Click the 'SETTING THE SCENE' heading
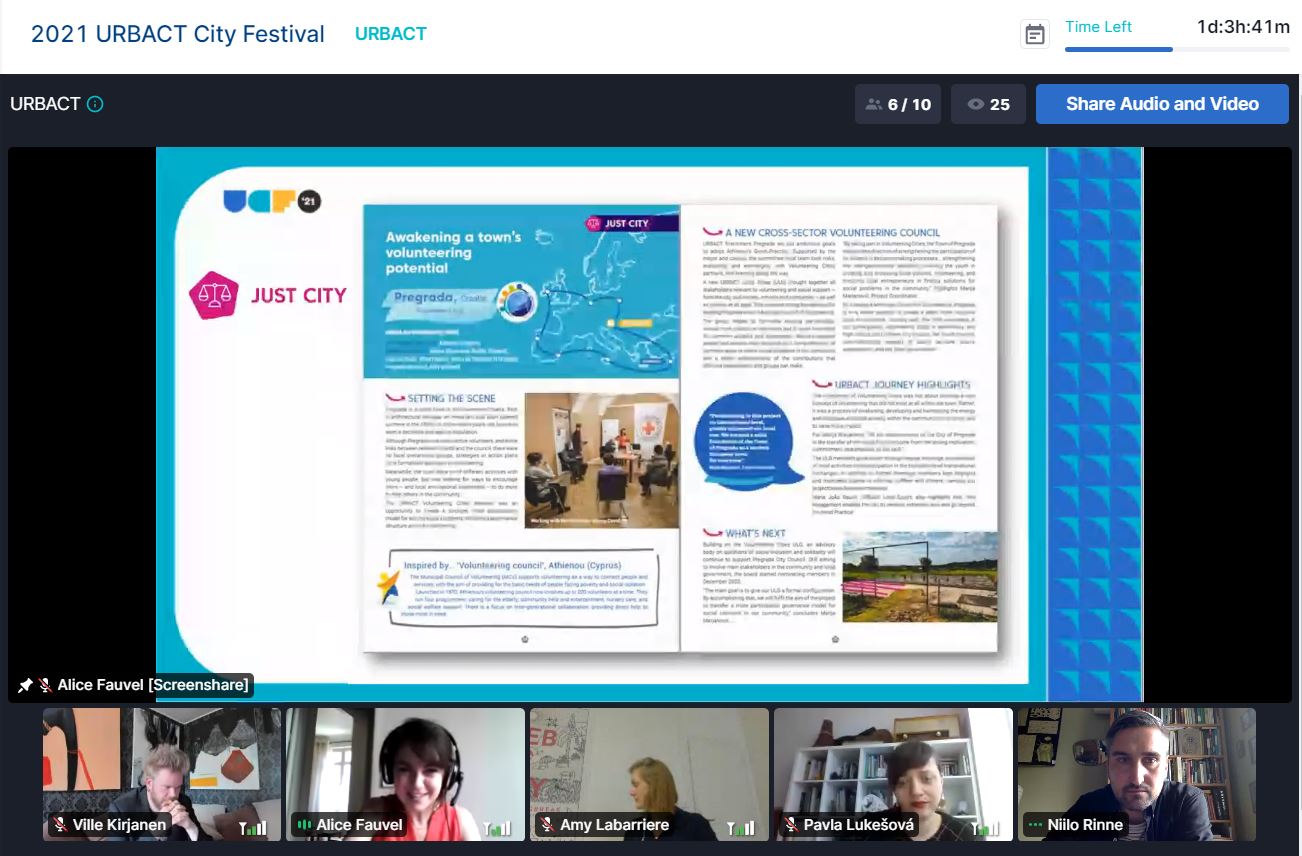Screen dimensions: 1302x856 point(451,398)
